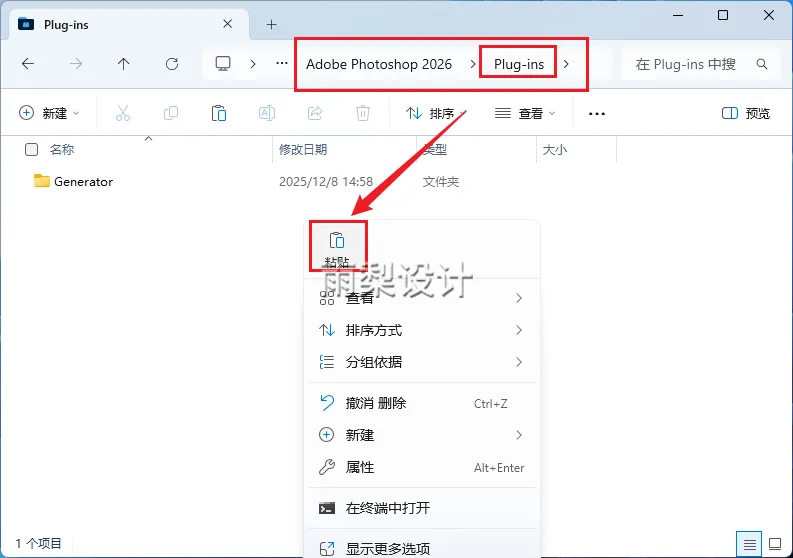The height and width of the screenshot is (558, 793).
Task: Click Plug-ins breadcrumb segment
Action: coord(519,64)
